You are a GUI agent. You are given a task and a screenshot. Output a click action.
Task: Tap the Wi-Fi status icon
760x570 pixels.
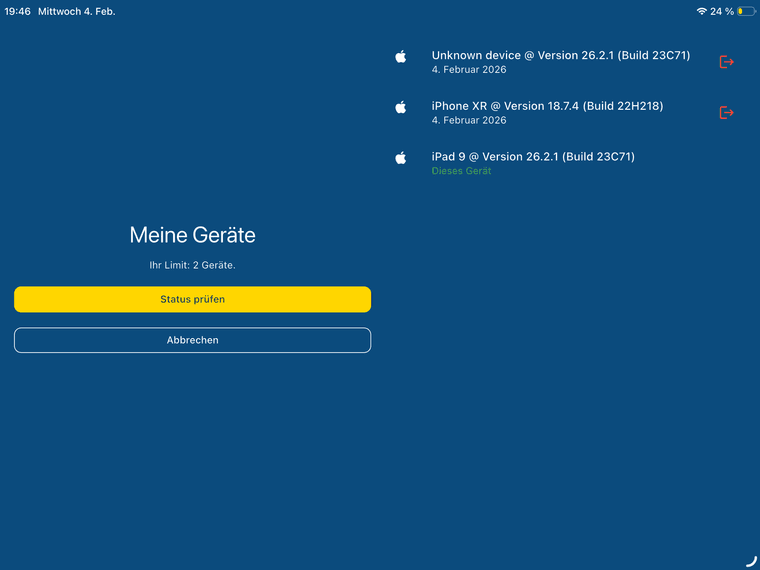coord(701,11)
